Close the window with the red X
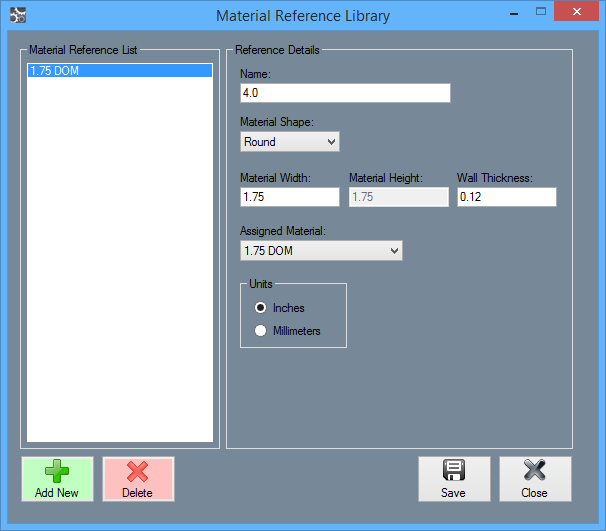The height and width of the screenshot is (531, 606). point(576,11)
